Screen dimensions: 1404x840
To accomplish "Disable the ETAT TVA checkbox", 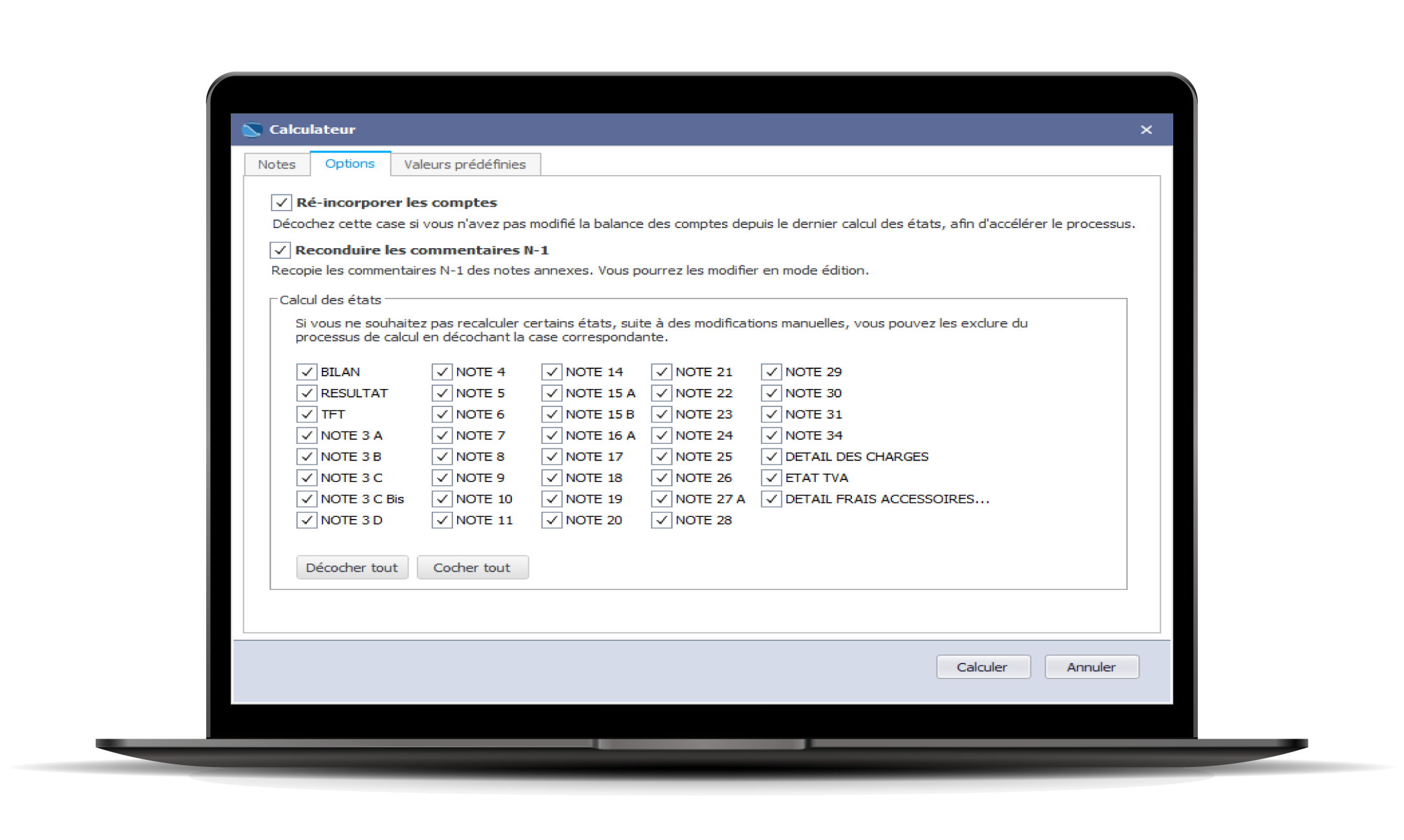I will pyautogui.click(x=771, y=478).
